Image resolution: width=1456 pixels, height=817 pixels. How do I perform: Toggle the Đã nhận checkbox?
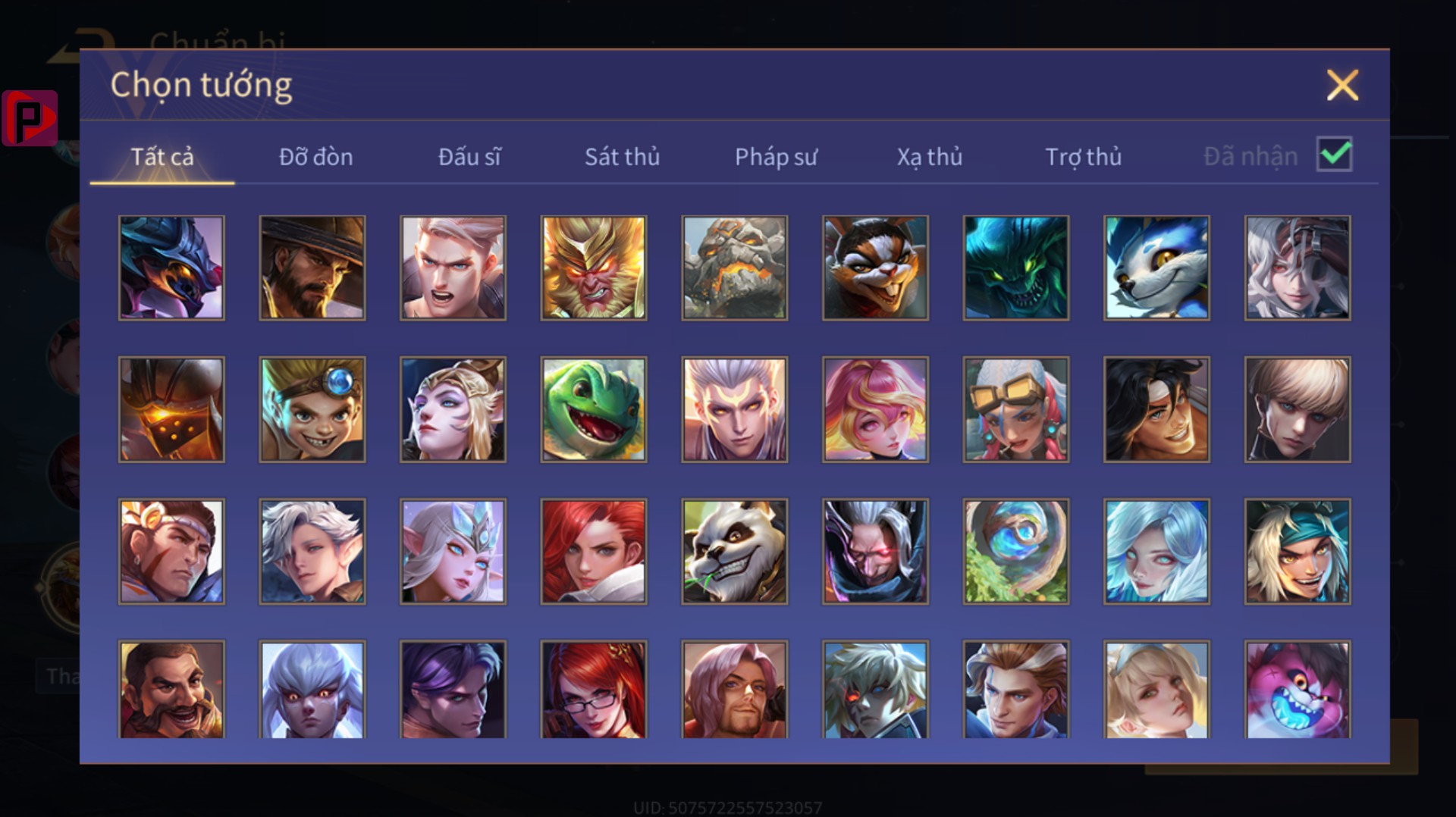point(1335,155)
